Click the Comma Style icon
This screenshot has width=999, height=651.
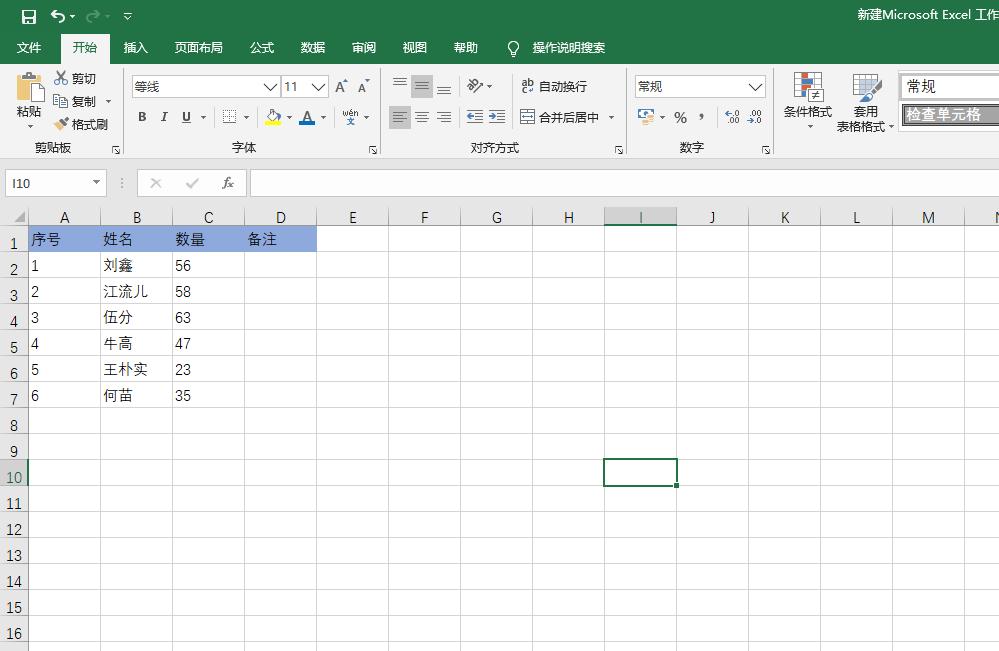coord(701,117)
